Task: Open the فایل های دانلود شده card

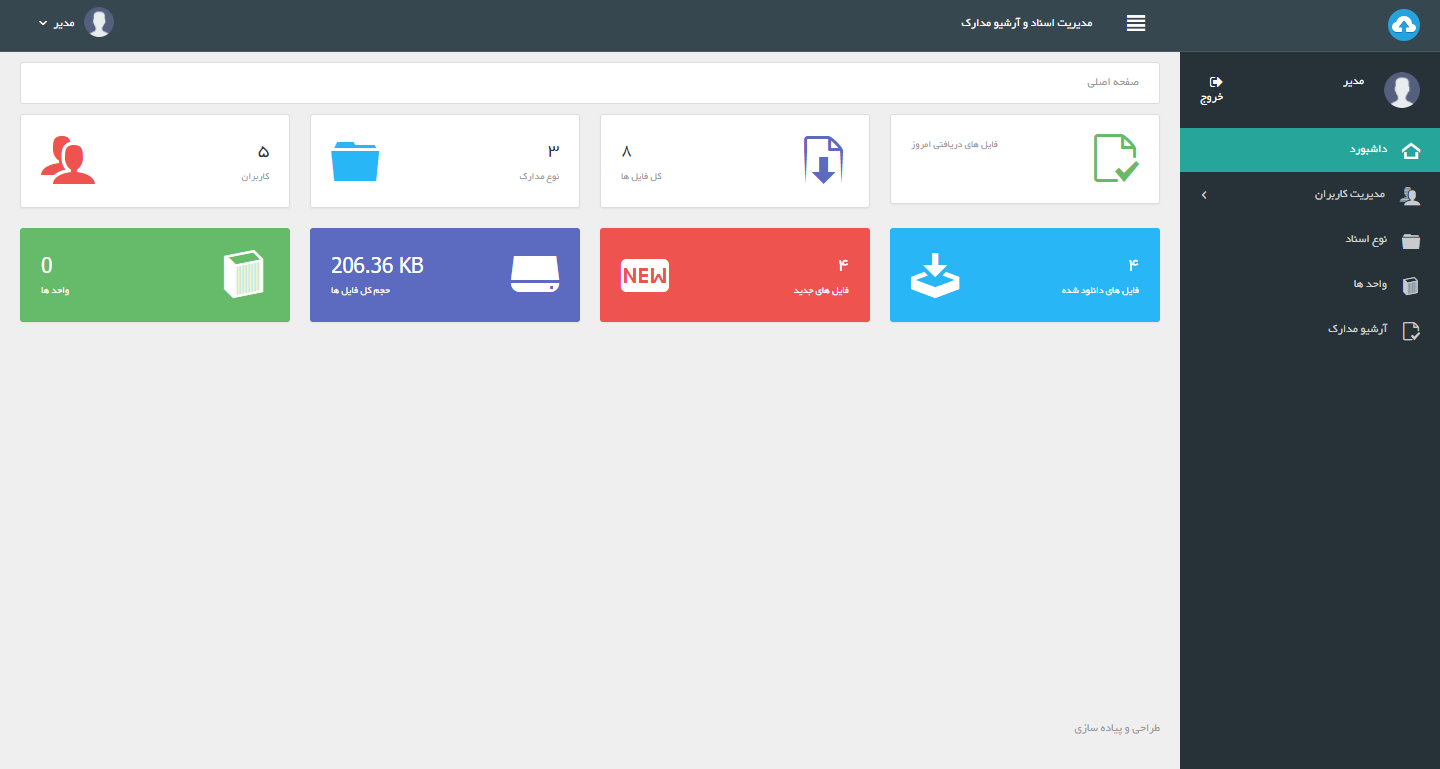Action: pos(1025,275)
